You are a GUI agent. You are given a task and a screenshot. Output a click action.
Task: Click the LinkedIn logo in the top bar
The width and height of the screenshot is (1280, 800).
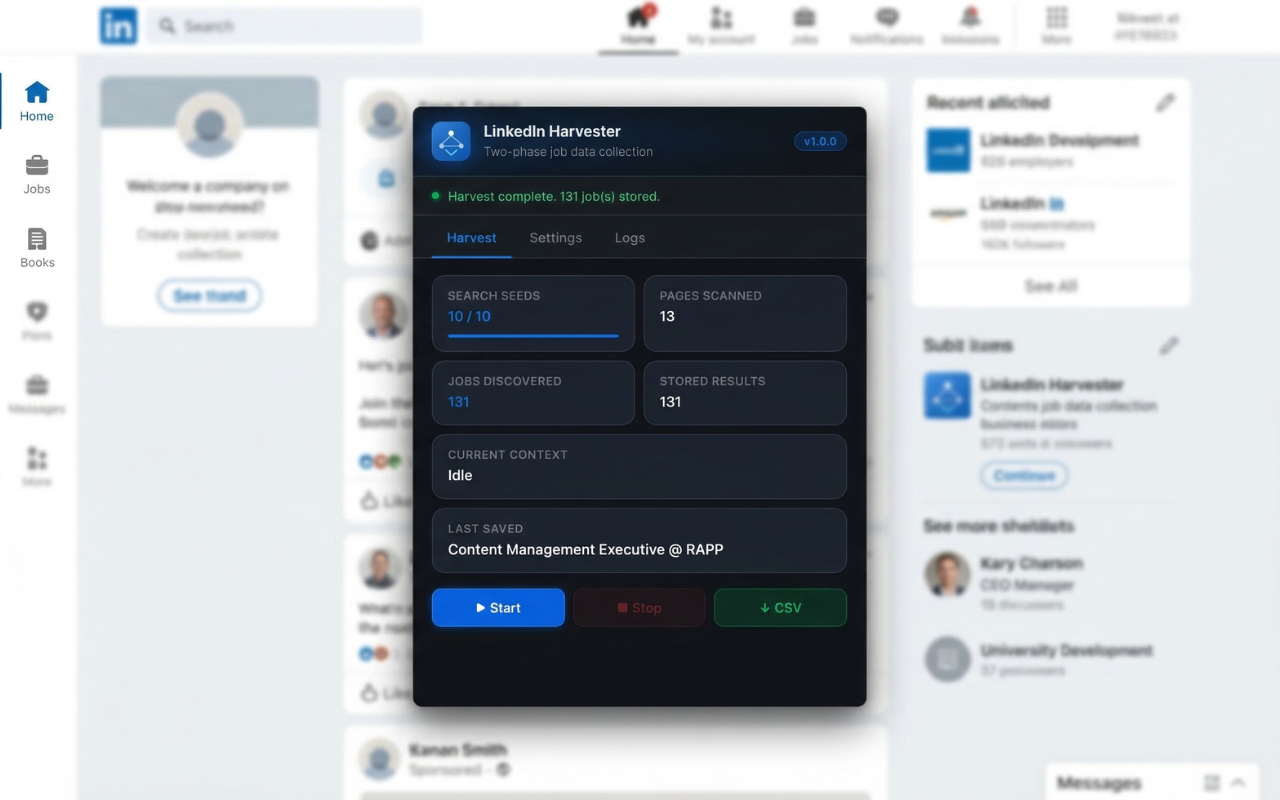[118, 26]
